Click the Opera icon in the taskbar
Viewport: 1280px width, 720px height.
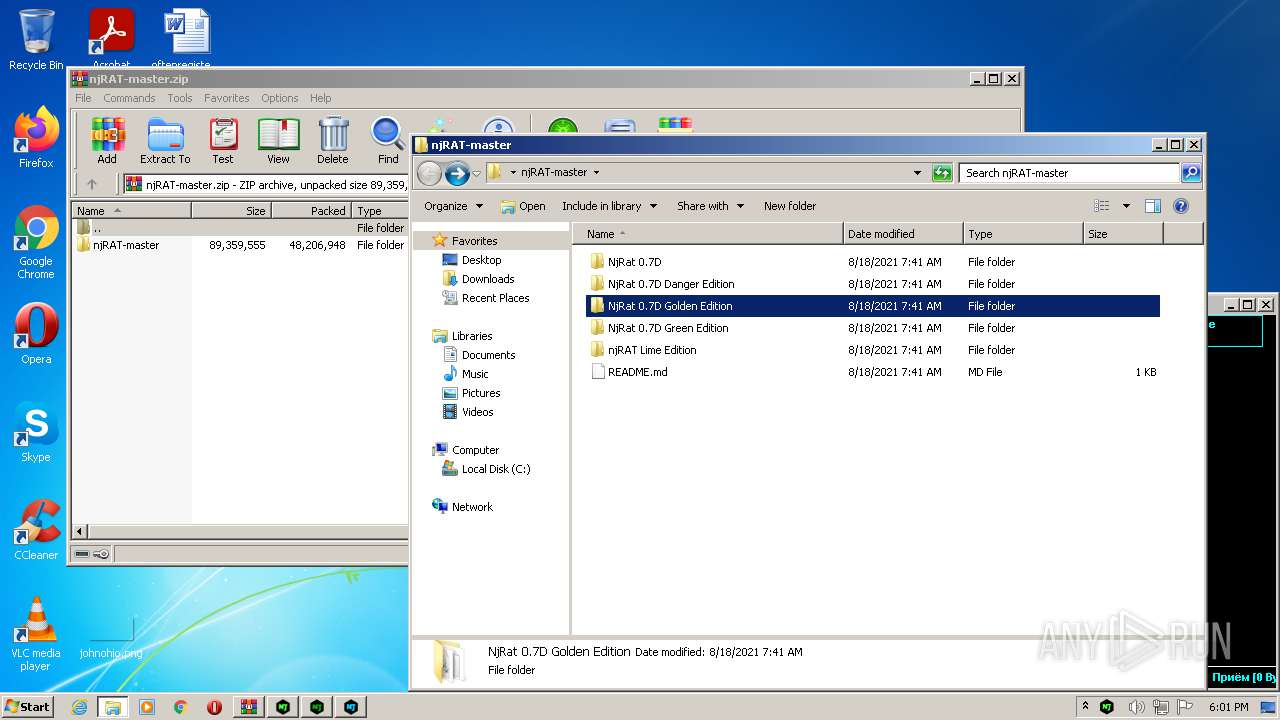pos(214,707)
